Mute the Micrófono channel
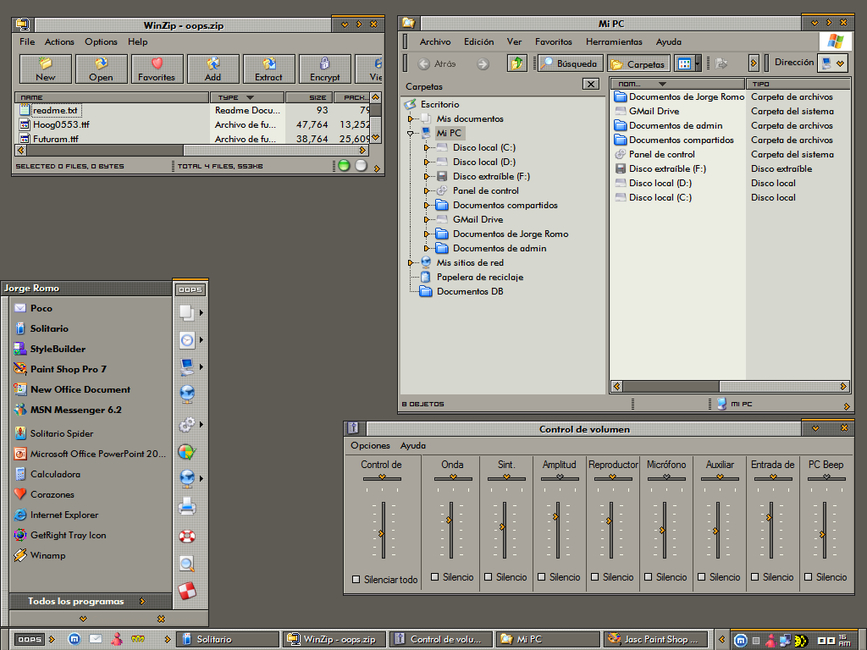Viewport: 867px width, 650px height. [x=648, y=577]
